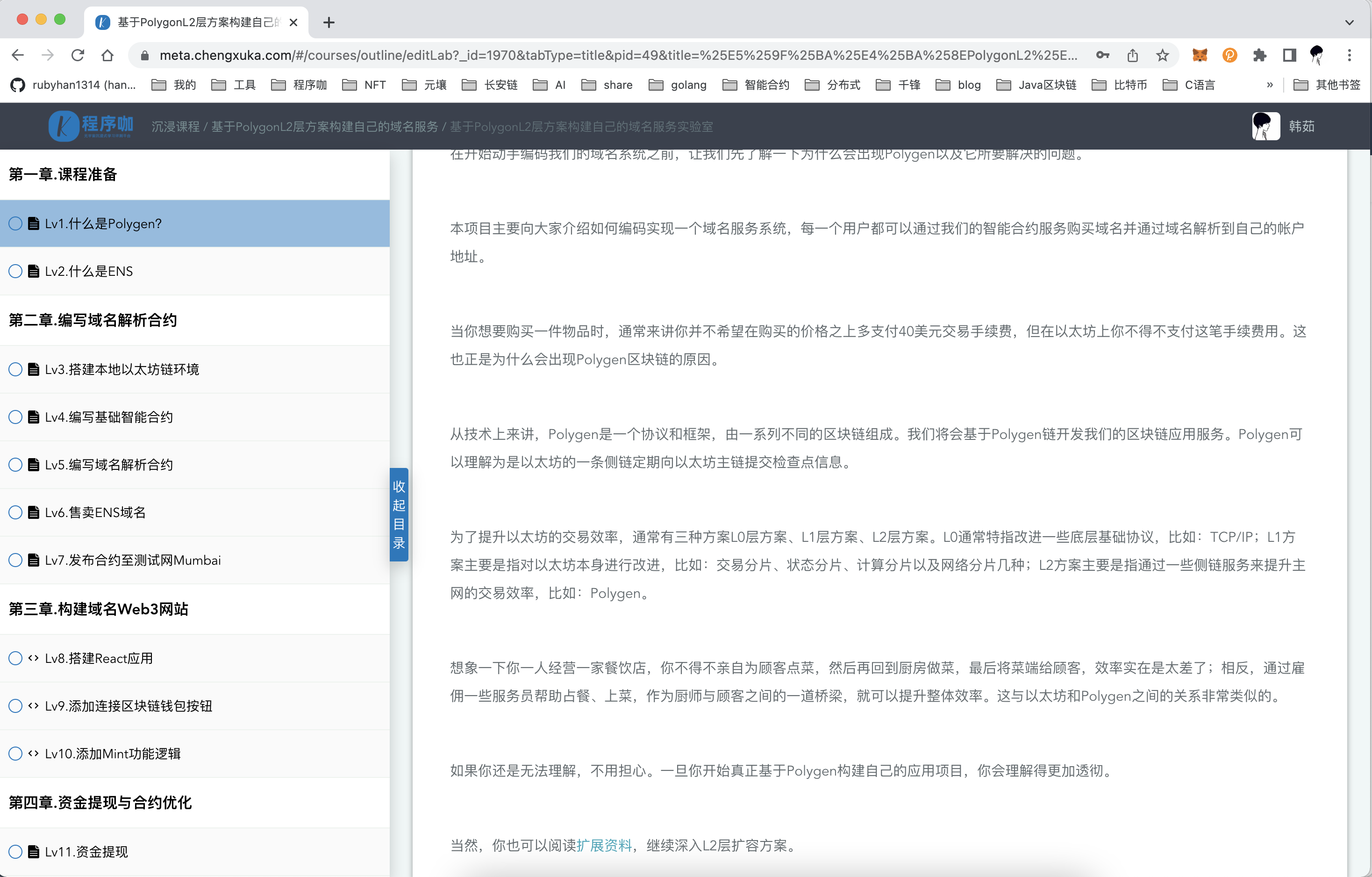The height and width of the screenshot is (877, 1372).
Task: Click document icon beside Lv11.资金提现
Action: (34, 852)
